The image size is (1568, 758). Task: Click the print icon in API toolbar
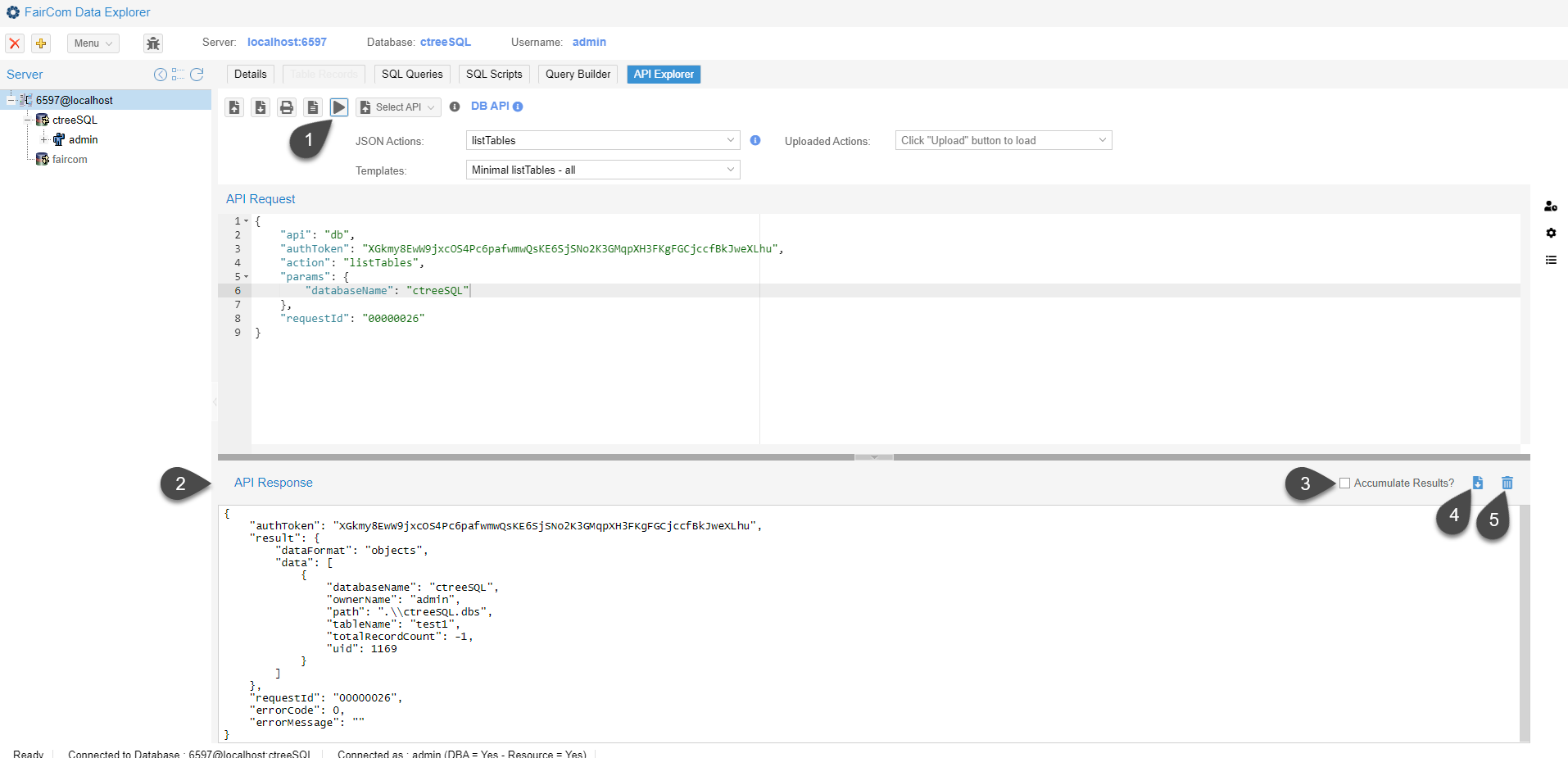point(287,107)
